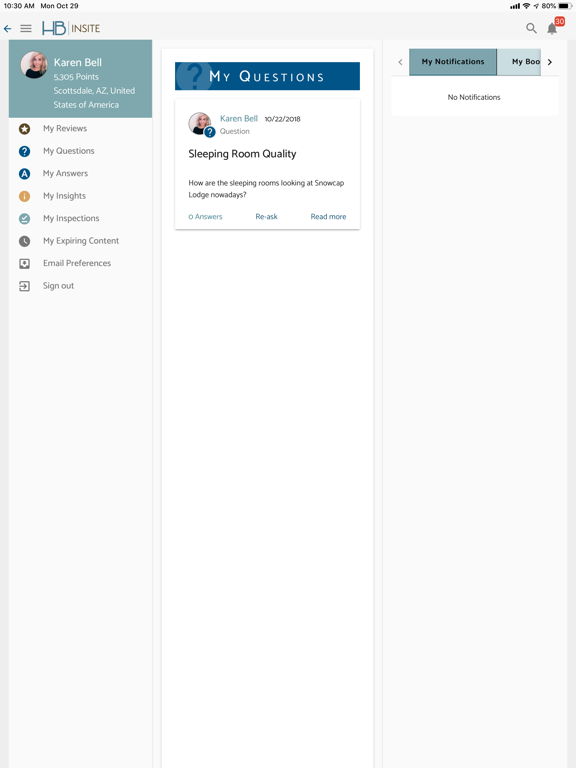Open the search magnifier icon
This screenshot has height=768, width=576.
point(531,28)
